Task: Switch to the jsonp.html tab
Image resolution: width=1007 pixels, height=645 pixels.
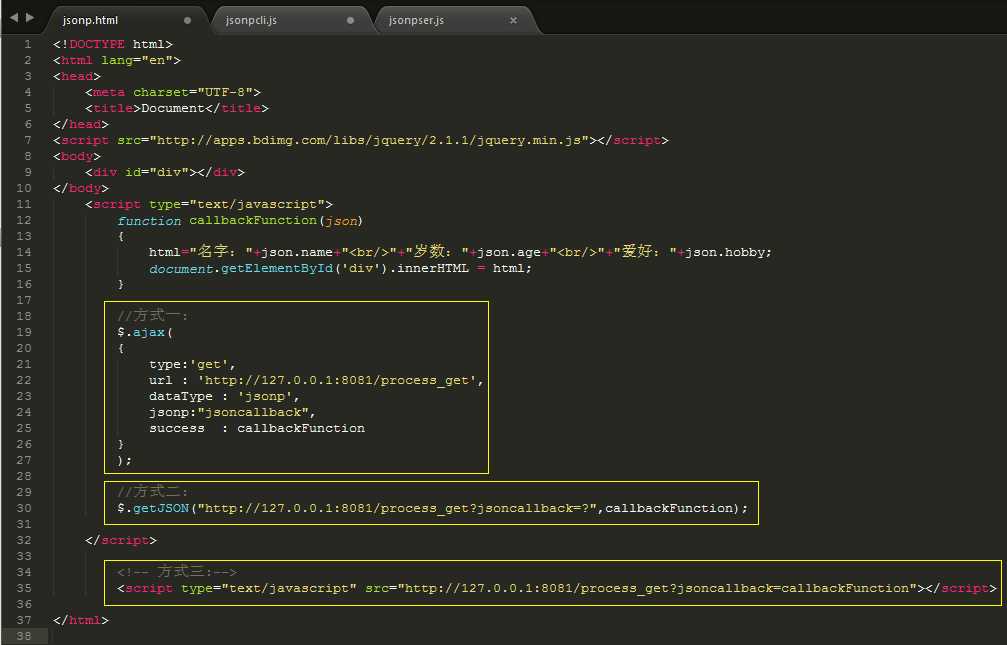Action: click(91, 20)
